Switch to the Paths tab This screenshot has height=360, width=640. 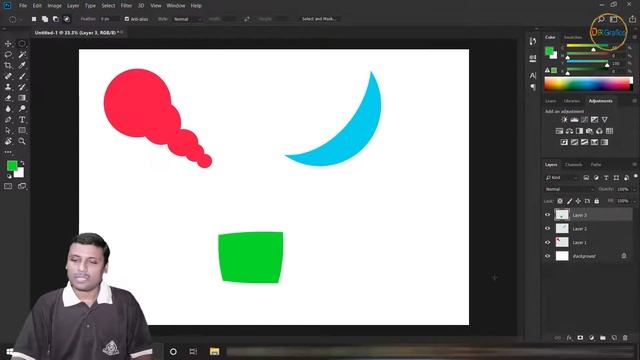point(596,164)
